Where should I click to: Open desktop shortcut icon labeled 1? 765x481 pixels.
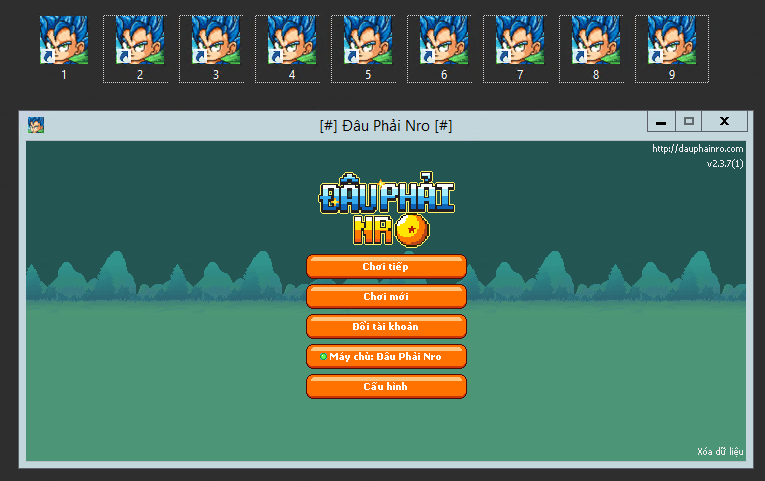point(63,41)
